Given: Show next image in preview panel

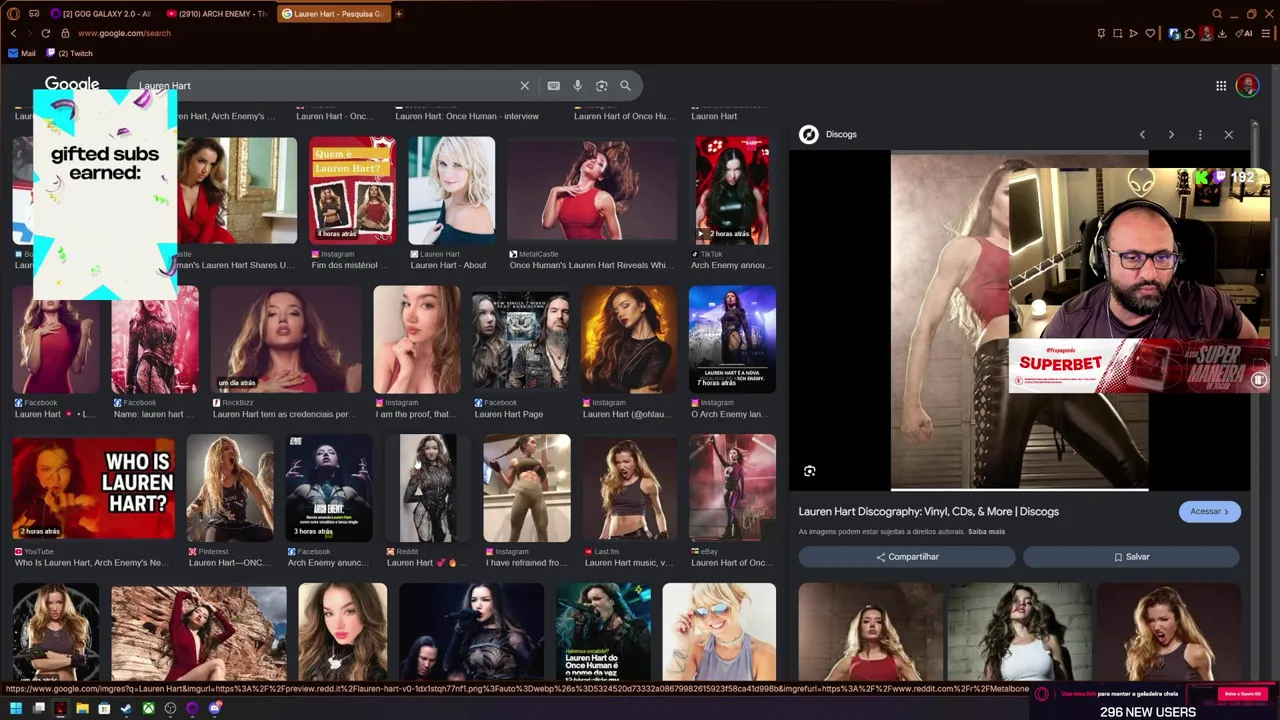Looking at the screenshot, I should [x=1171, y=134].
